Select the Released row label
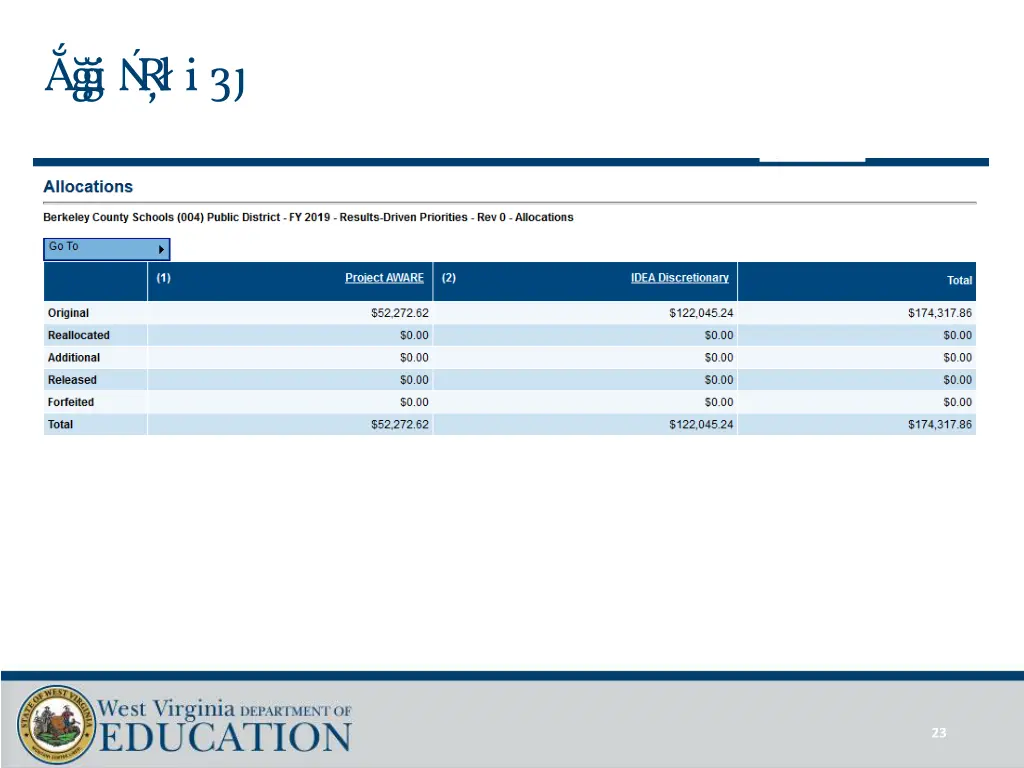 click(x=72, y=379)
